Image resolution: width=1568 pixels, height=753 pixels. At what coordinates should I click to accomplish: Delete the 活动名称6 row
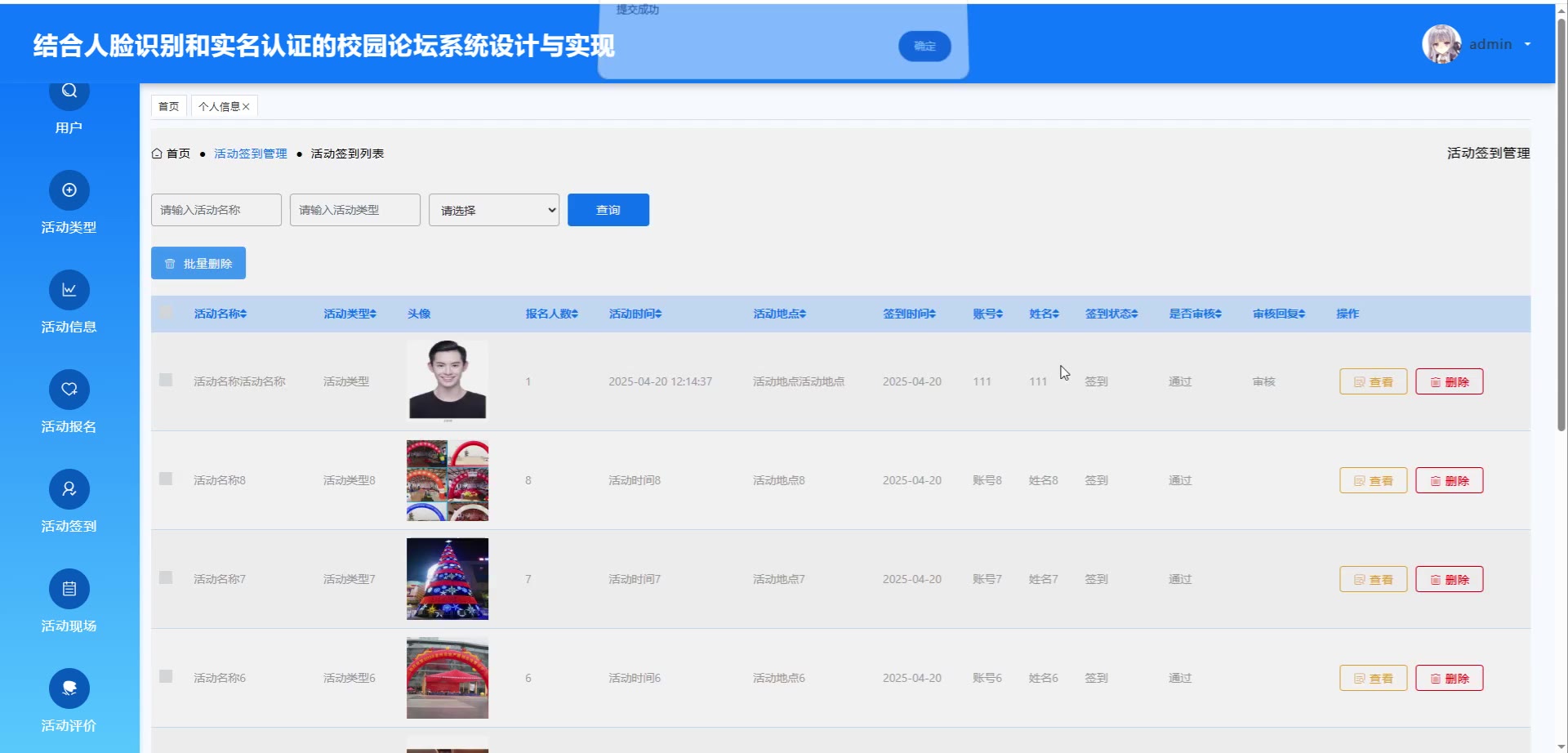(x=1450, y=678)
